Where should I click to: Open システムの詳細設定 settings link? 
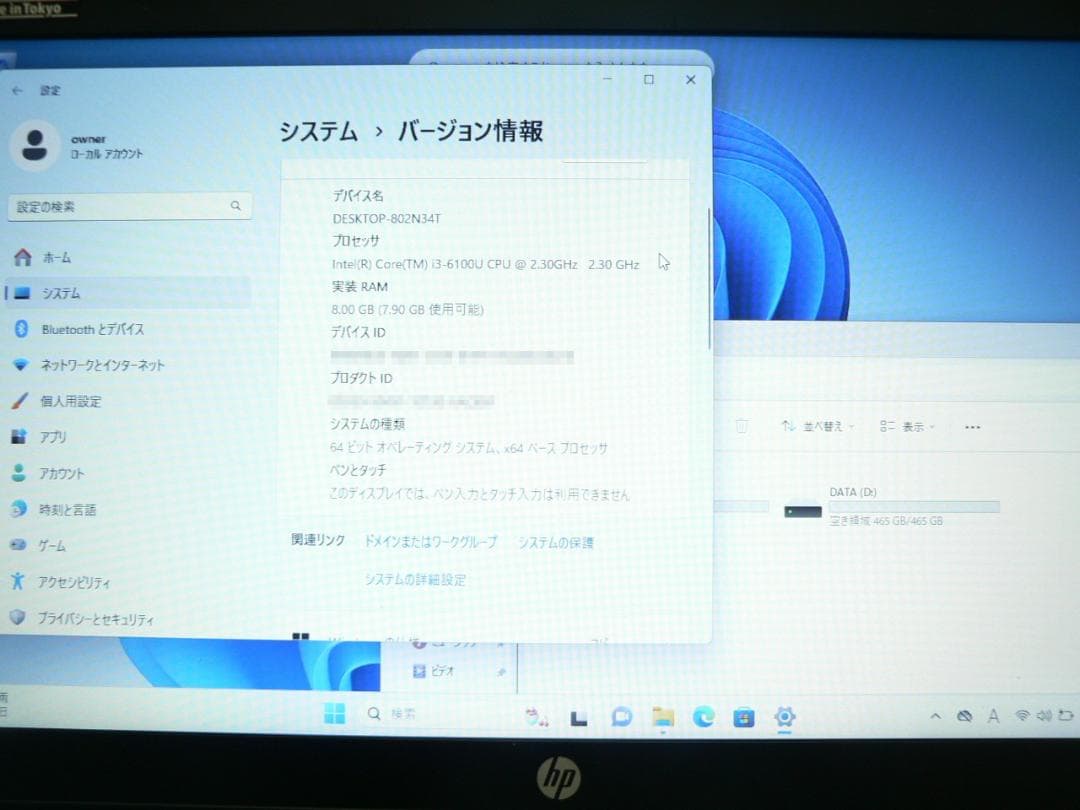(x=416, y=579)
